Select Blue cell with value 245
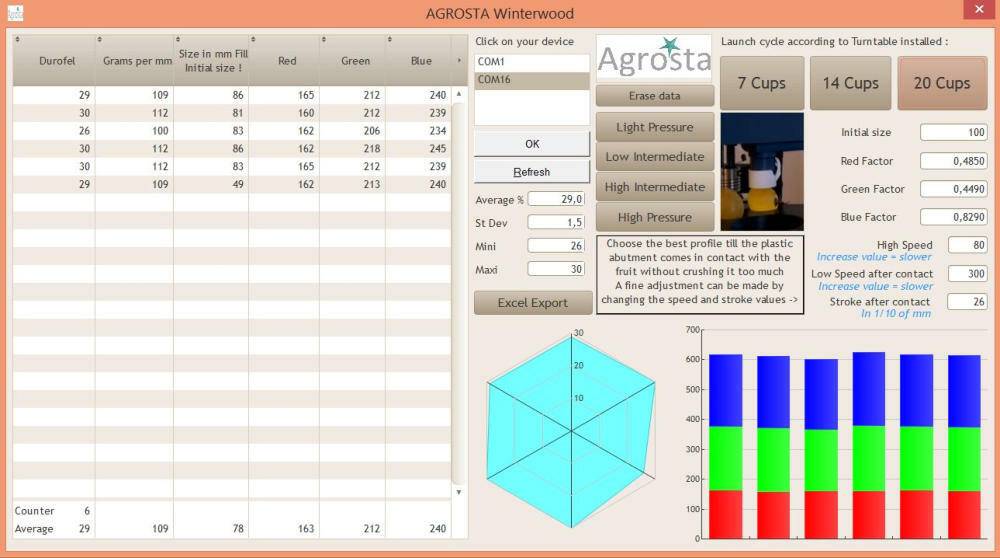 coord(418,149)
